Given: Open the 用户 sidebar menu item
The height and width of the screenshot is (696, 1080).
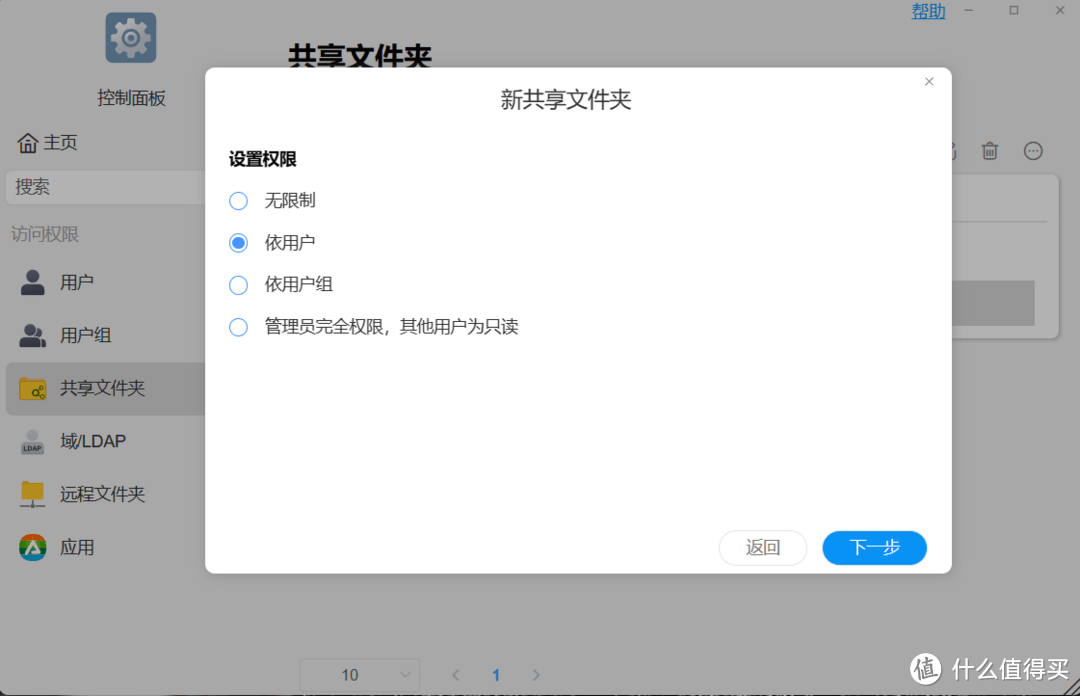Looking at the screenshot, I should [105, 283].
